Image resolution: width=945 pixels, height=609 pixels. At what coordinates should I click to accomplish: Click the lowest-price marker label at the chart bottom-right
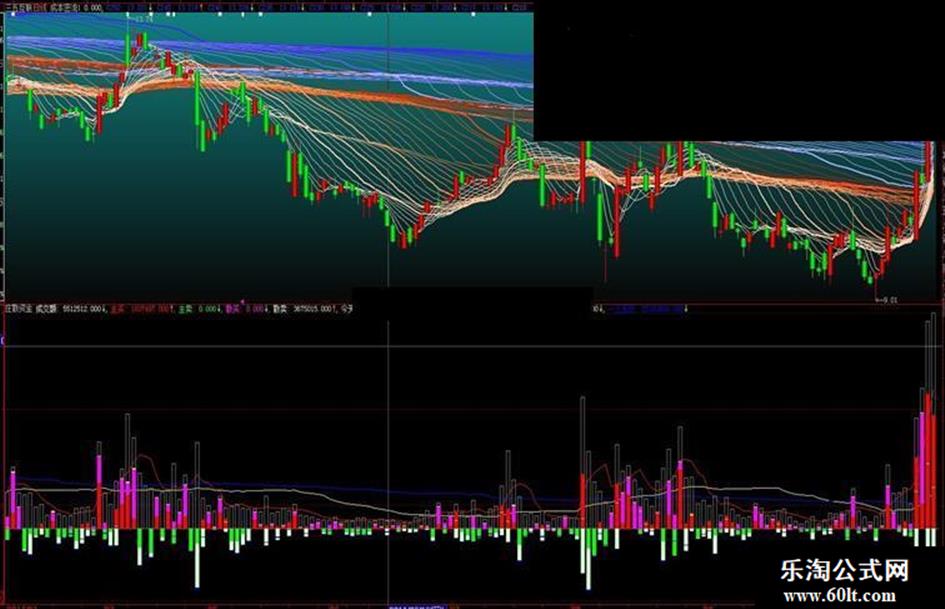pos(888,299)
